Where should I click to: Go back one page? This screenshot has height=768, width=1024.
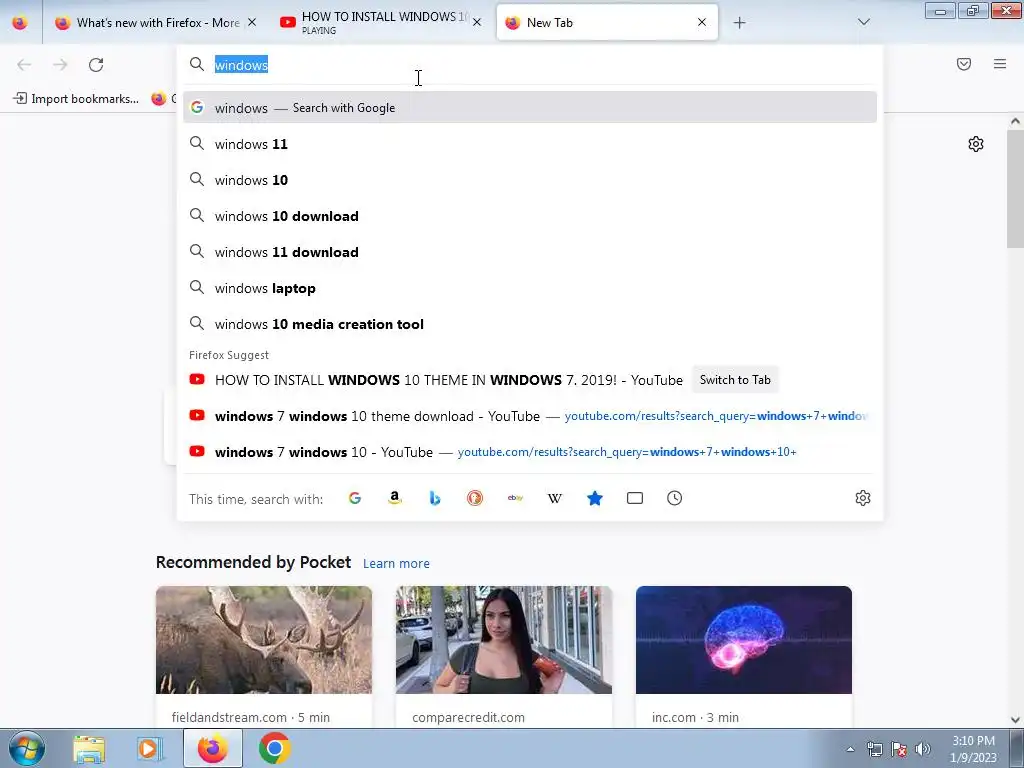24,65
